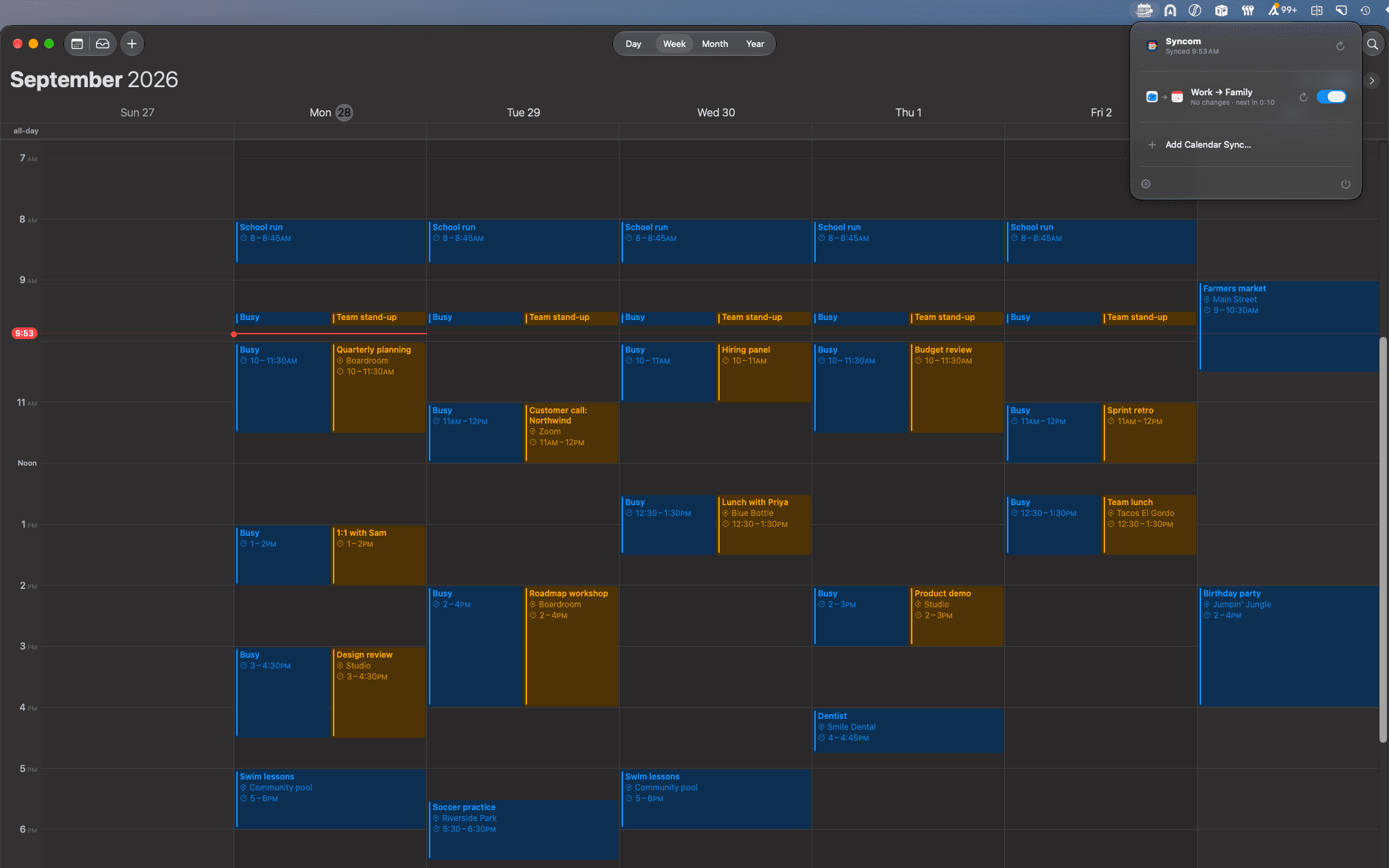Select today Mon 28 header
The height and width of the screenshot is (868, 1389).
pyautogui.click(x=331, y=112)
